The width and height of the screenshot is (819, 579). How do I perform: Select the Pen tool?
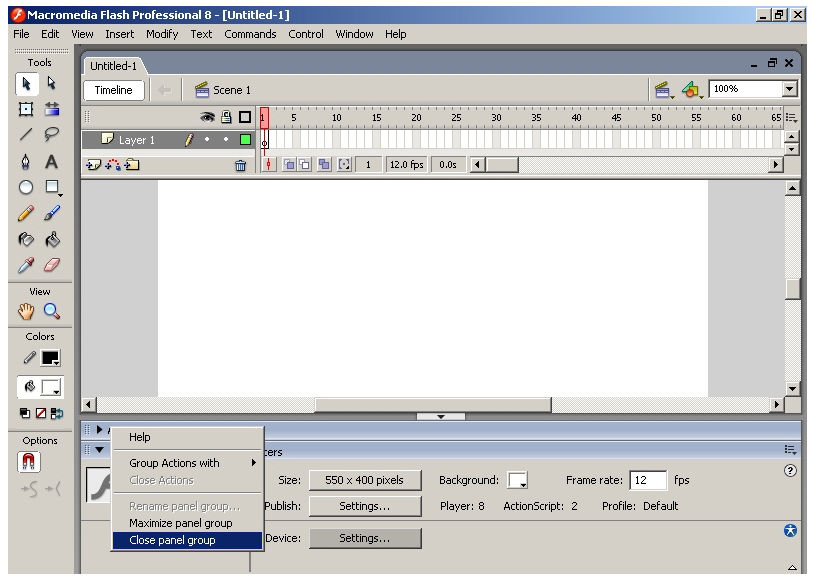tap(26, 162)
